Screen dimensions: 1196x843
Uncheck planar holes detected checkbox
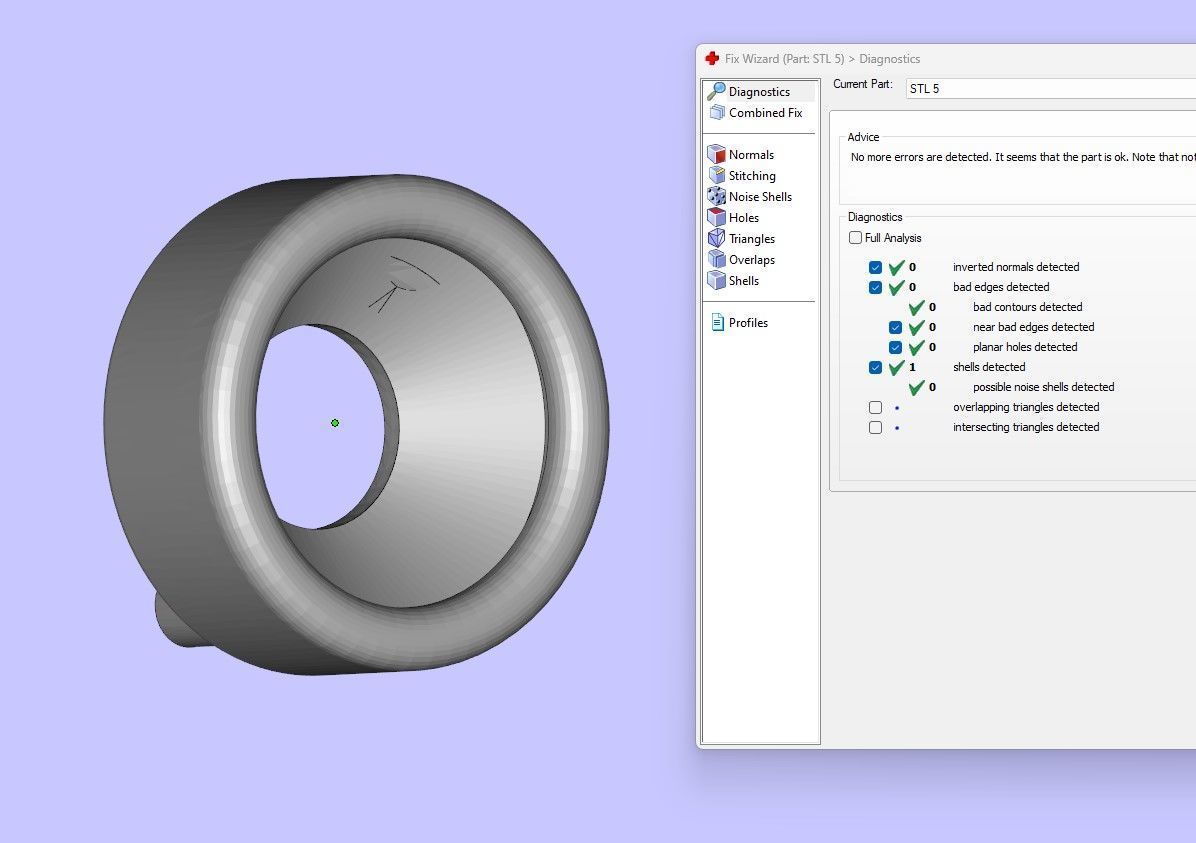click(x=895, y=347)
